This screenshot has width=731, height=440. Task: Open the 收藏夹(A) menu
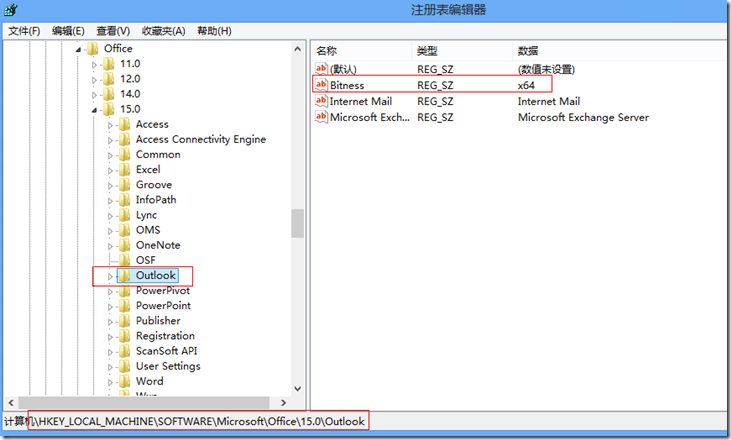164,31
